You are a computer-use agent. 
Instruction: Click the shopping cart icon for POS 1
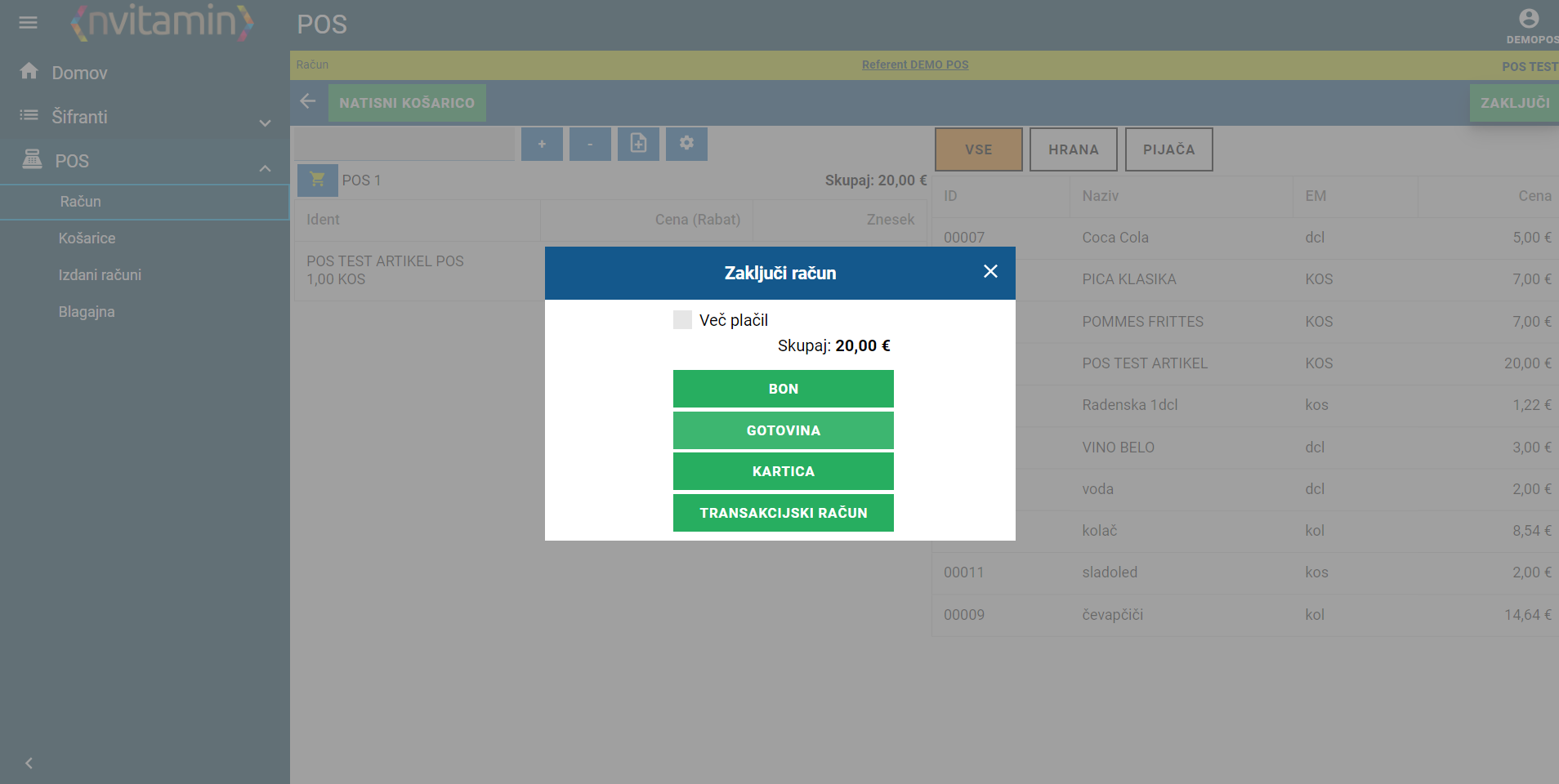[x=318, y=180]
